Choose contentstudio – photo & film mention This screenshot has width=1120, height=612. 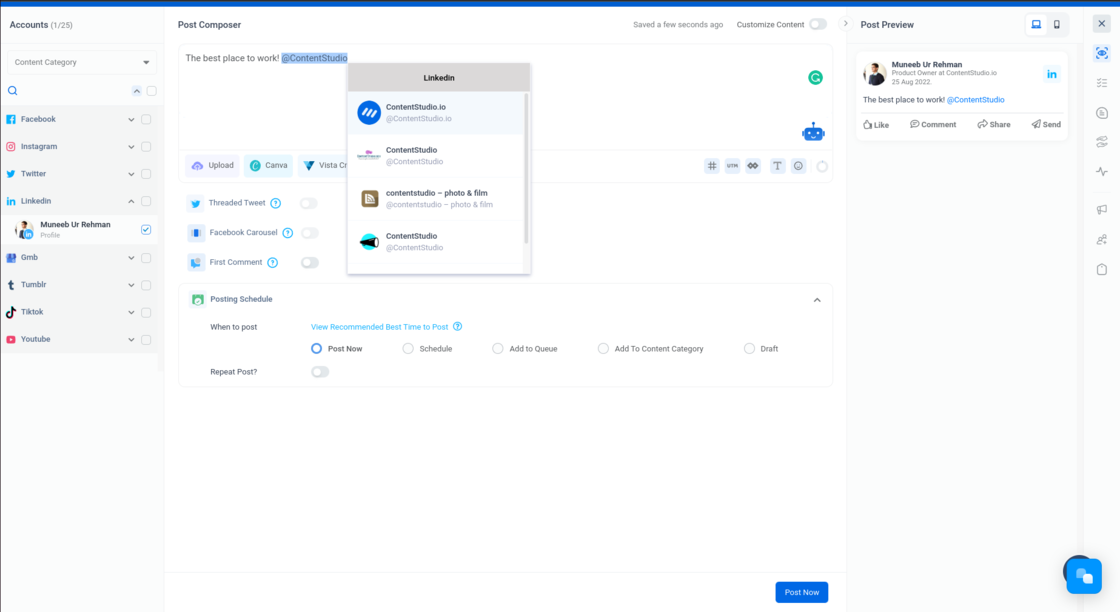[436, 199]
